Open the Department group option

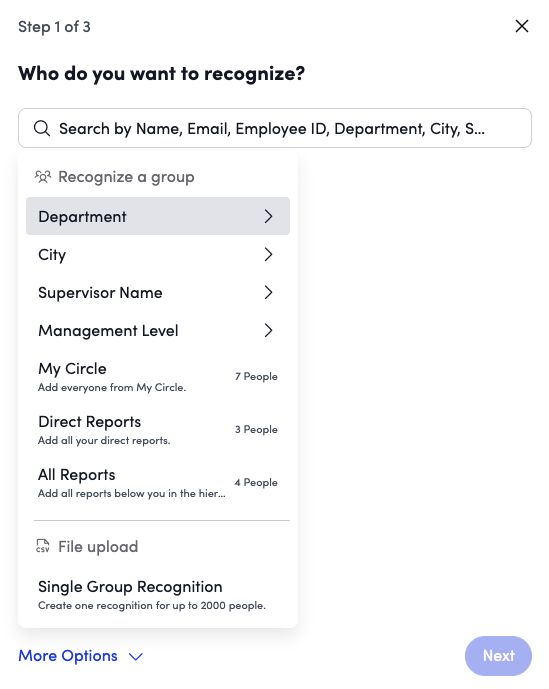pos(158,216)
